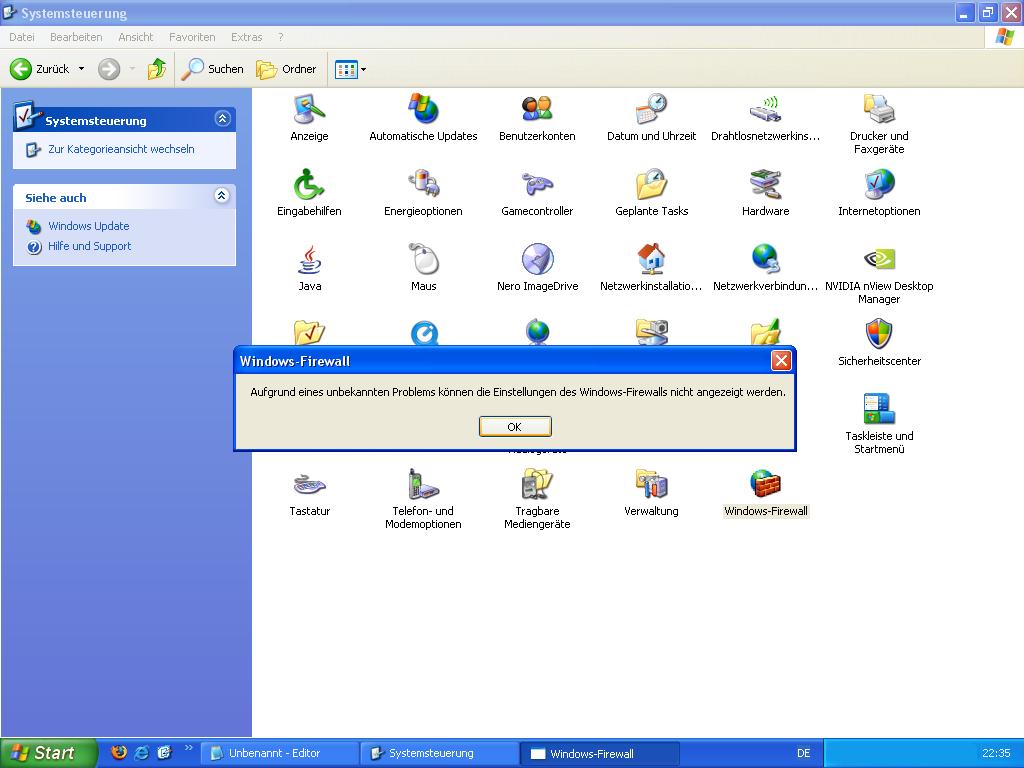Expand quick launch overflow chevron
1024x768 pixels.
tap(189, 748)
